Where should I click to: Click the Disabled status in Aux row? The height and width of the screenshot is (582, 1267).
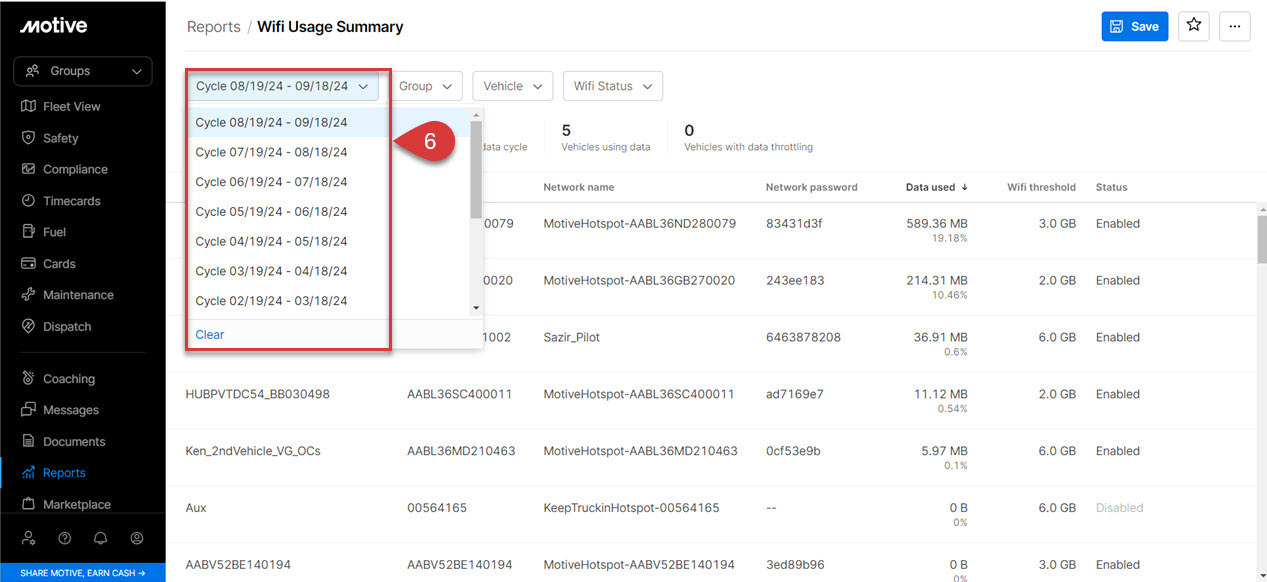point(1119,508)
